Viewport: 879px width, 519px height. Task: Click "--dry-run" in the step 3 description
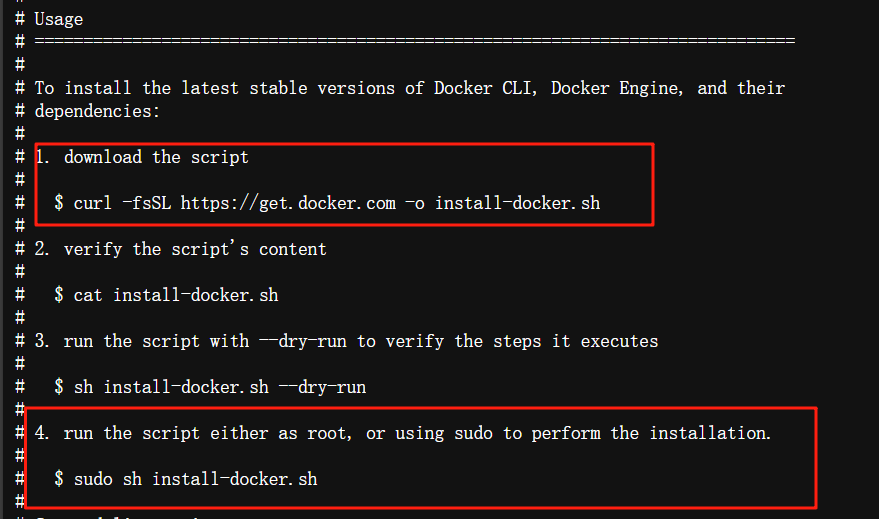point(303,341)
